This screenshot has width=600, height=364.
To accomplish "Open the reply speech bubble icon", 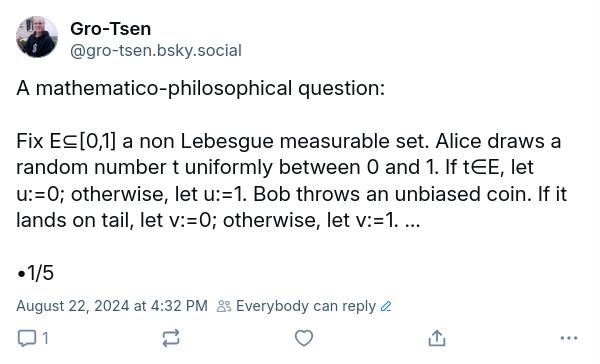I will tap(27, 338).
